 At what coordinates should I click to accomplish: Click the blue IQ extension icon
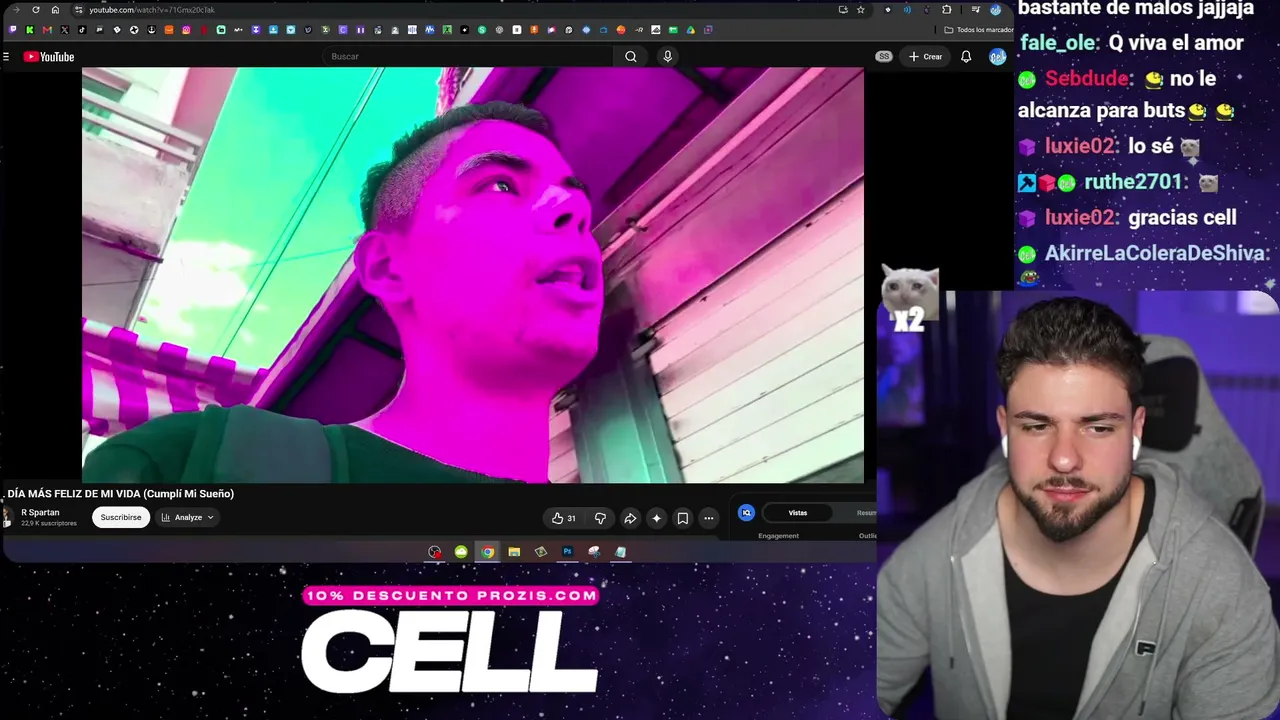click(x=746, y=513)
